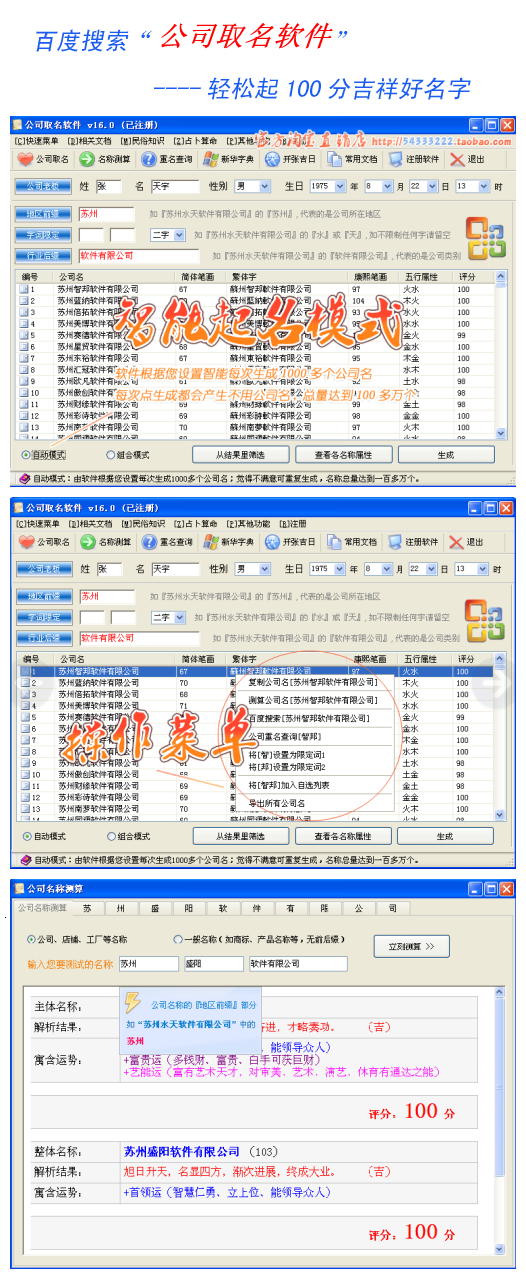Choose 复制公司名 entry in context menu
This screenshot has height=1279, width=526.
[311, 682]
